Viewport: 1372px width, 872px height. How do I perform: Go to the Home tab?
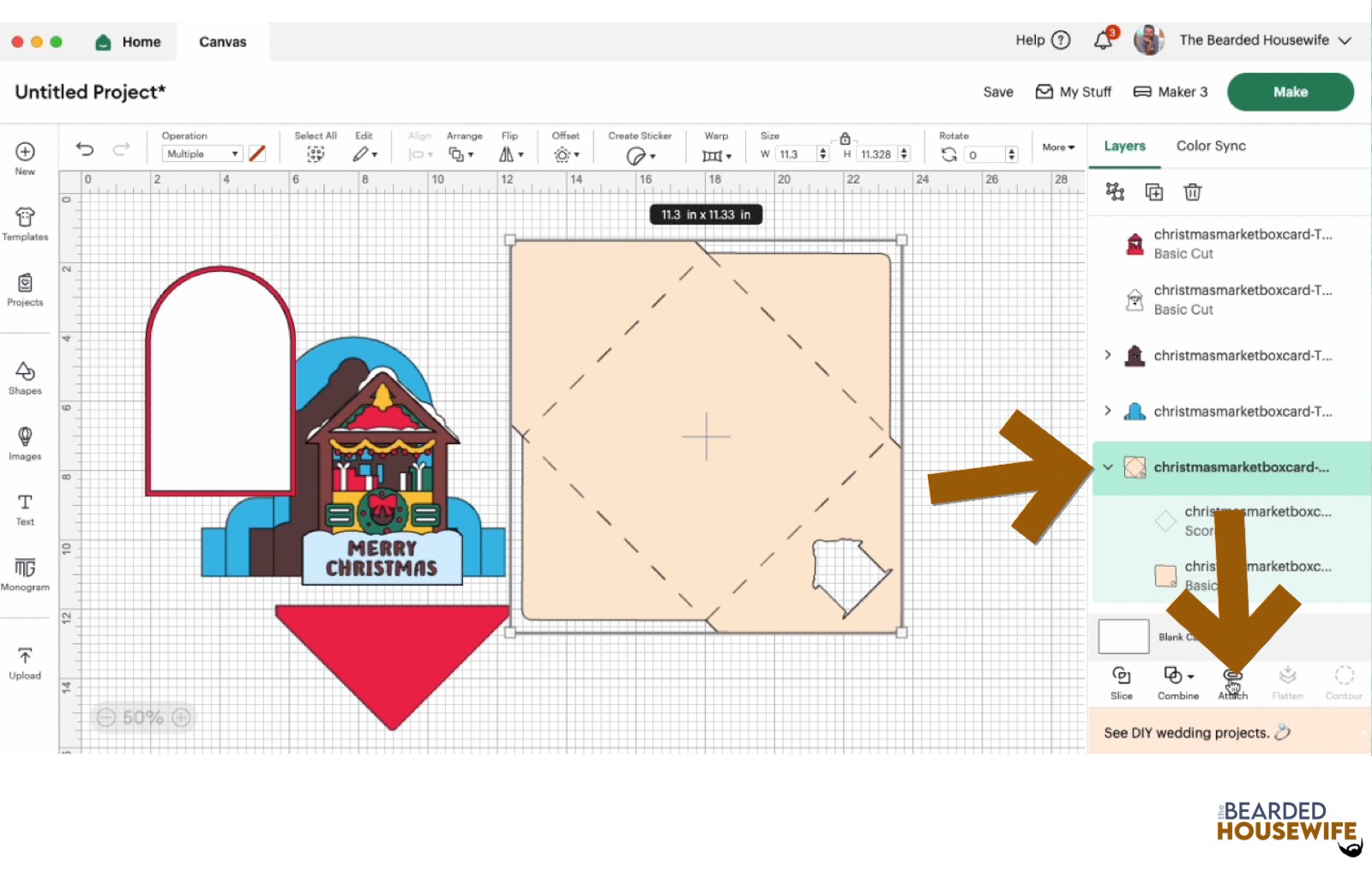click(129, 42)
